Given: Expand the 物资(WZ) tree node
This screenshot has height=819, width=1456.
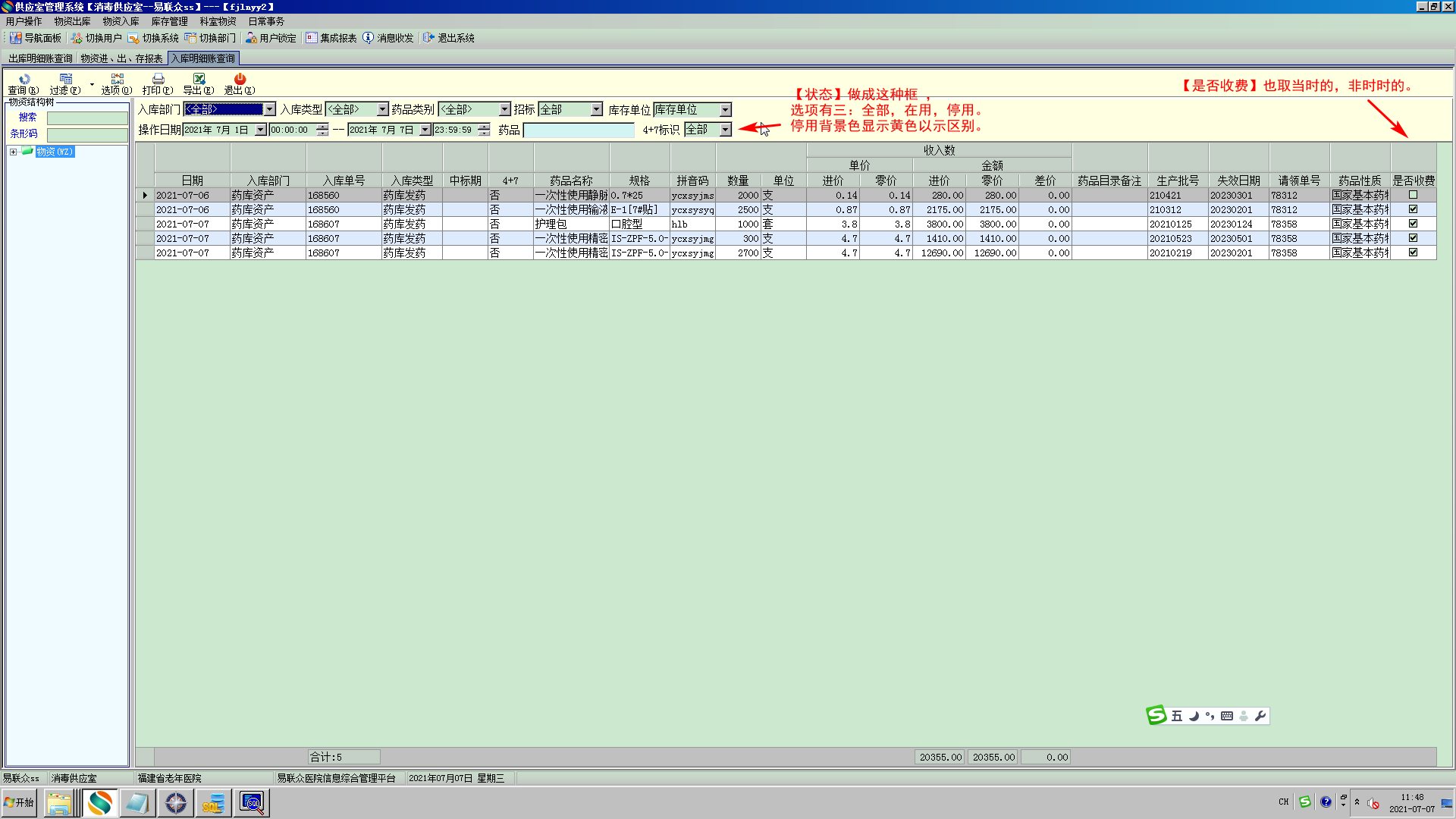Looking at the screenshot, I should coord(13,152).
